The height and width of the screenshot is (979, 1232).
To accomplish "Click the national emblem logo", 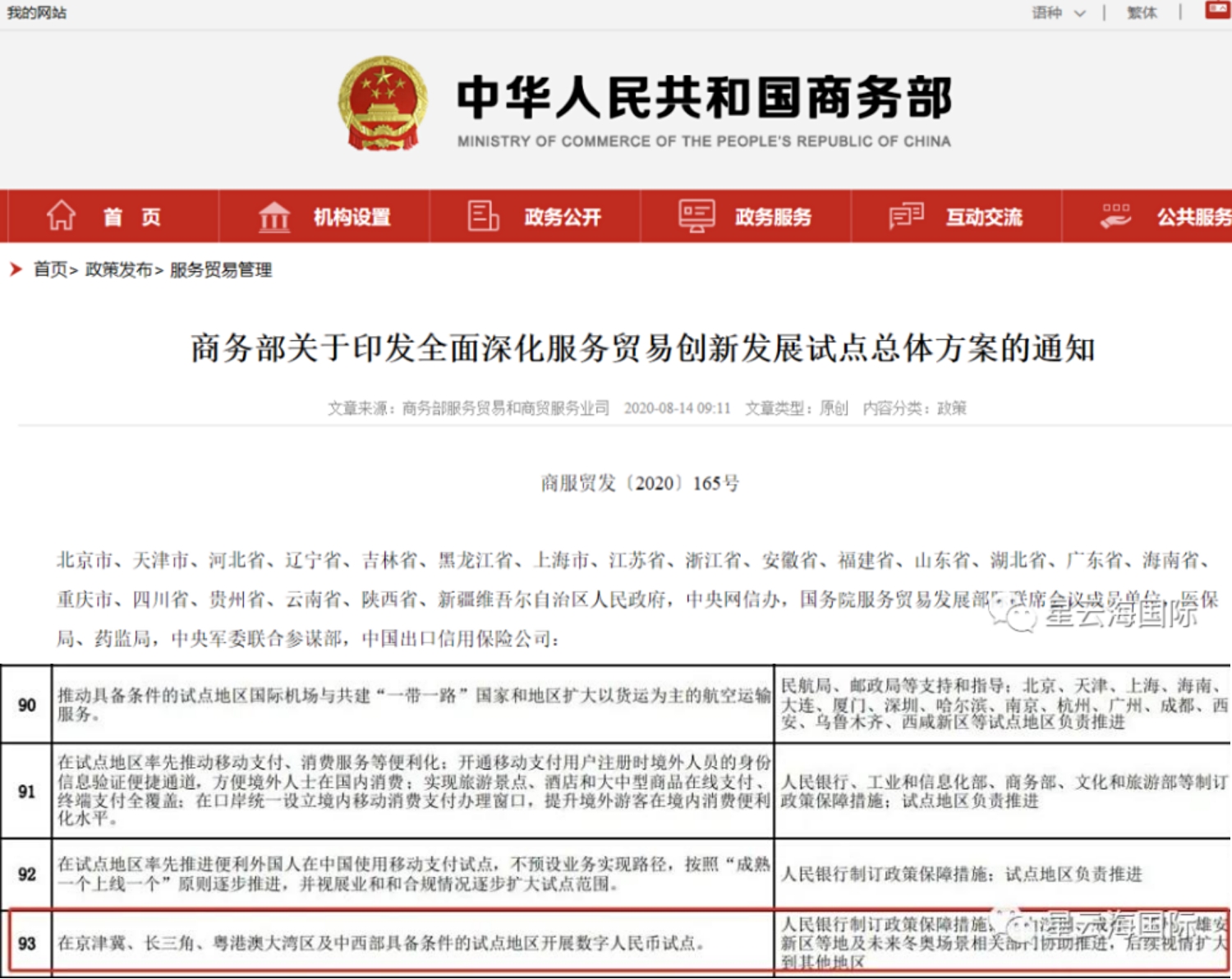I will 383,103.
